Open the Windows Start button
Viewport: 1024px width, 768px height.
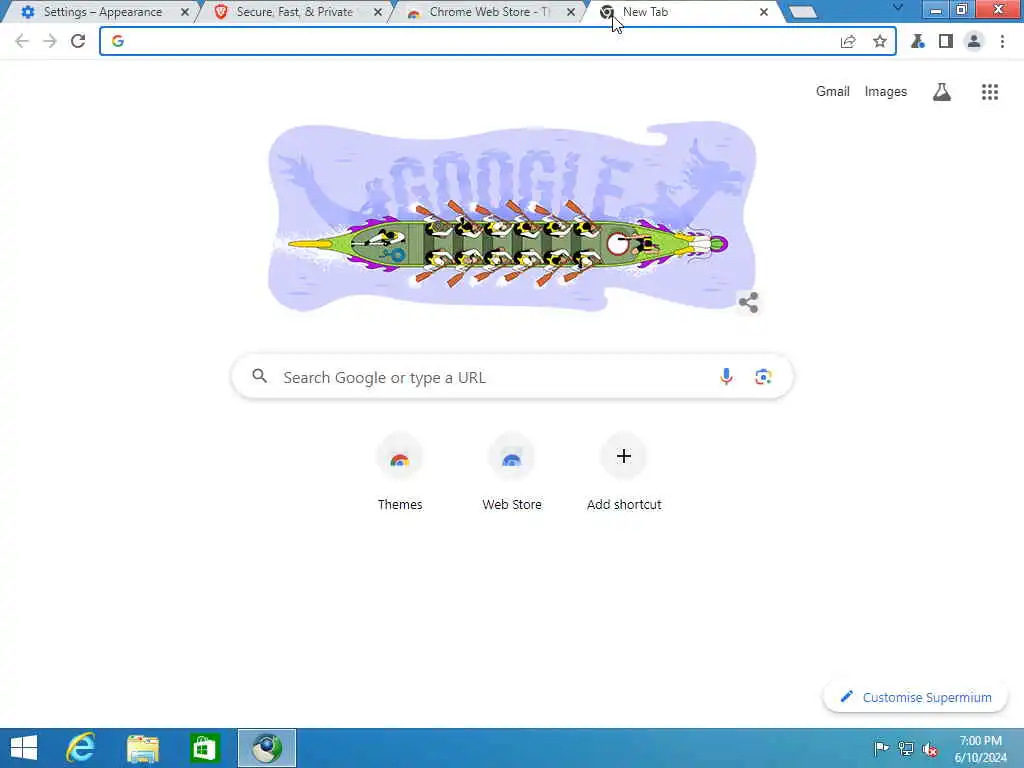(24, 748)
